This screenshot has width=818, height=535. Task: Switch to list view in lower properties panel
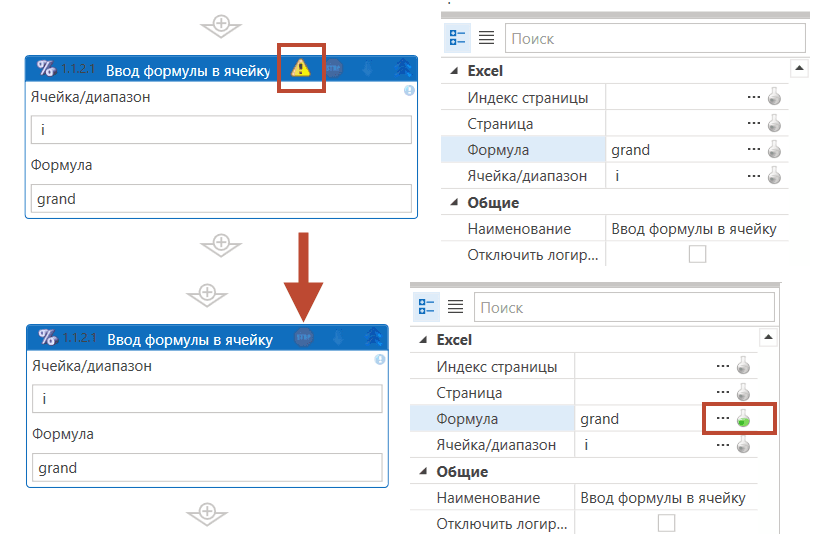pos(455,307)
